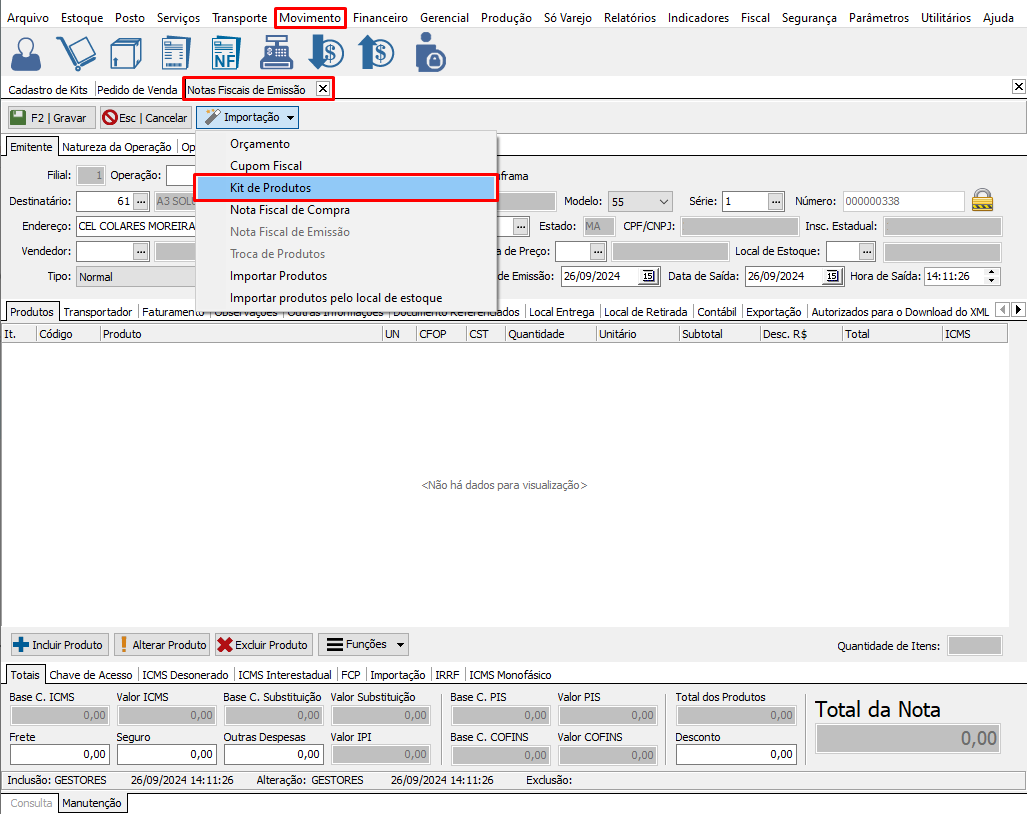
Task: Expand the Funções dropdown button
Action: 401,645
